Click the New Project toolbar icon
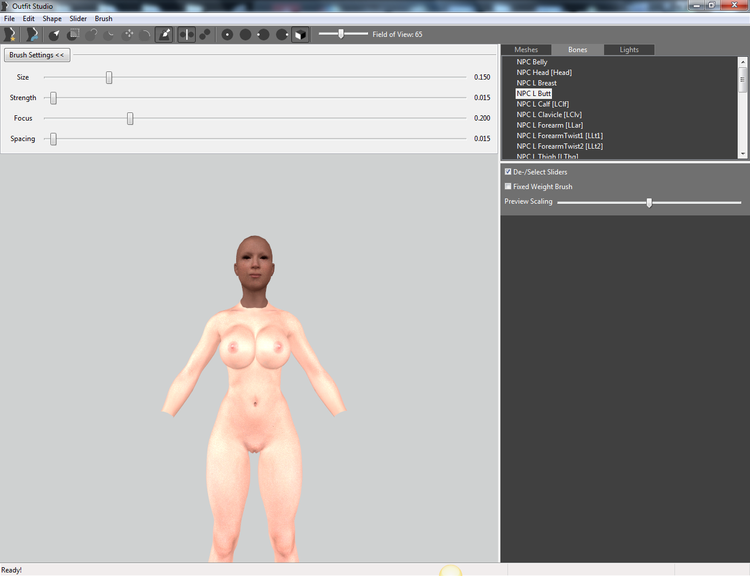 pos(10,34)
